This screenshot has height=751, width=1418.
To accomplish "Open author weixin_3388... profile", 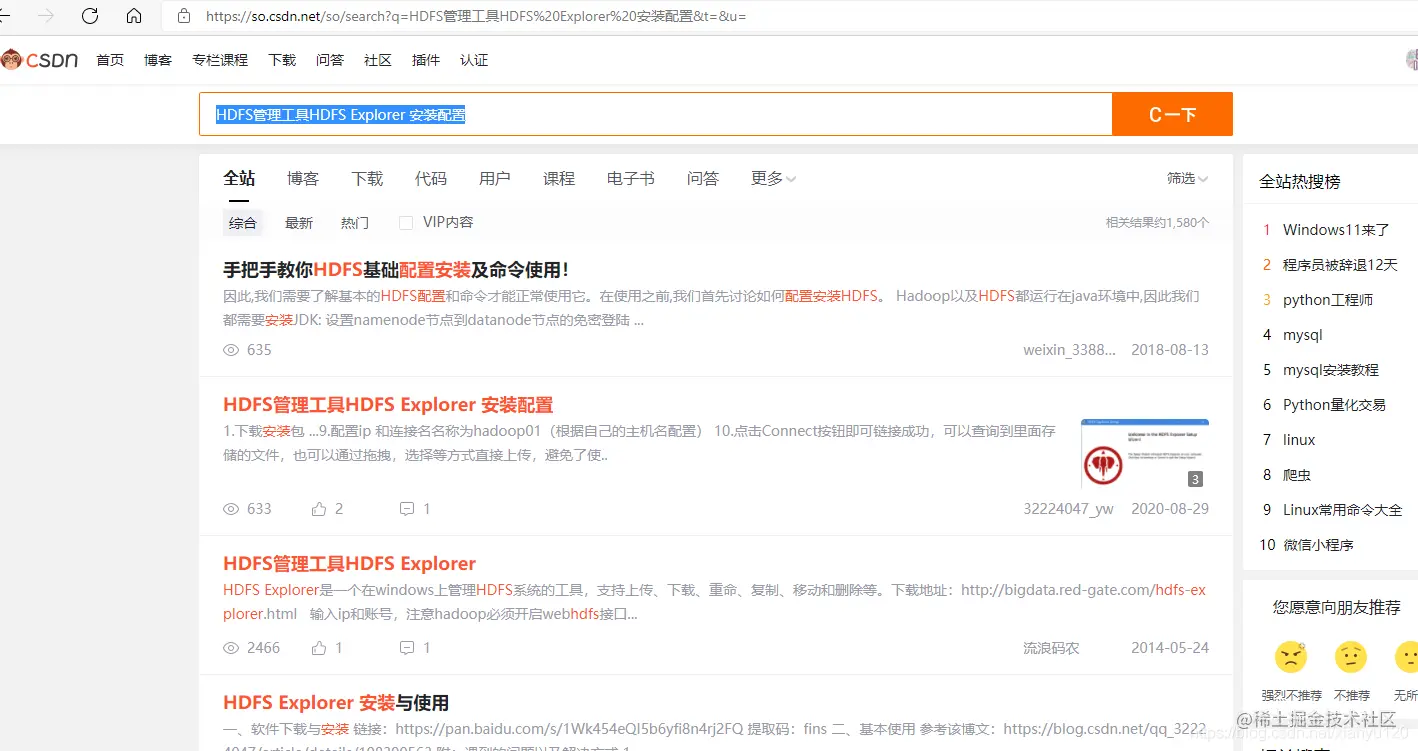I will (1069, 350).
